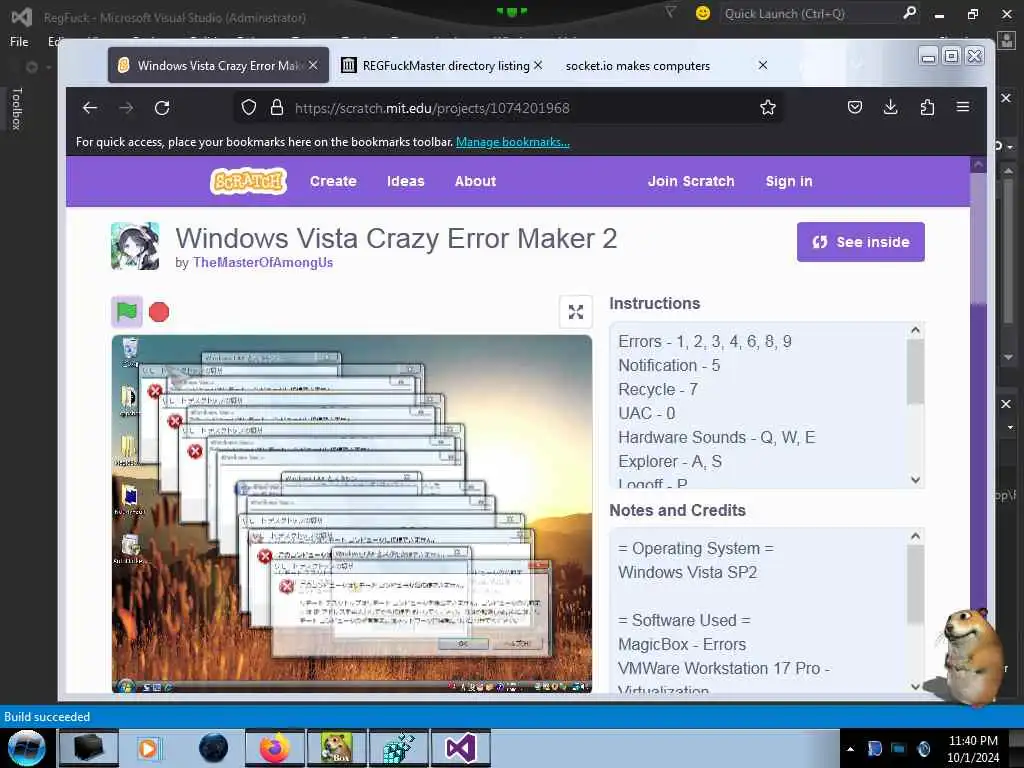Open the dark globe taskbar icon
The width and height of the screenshot is (1024, 768).
click(x=213, y=748)
